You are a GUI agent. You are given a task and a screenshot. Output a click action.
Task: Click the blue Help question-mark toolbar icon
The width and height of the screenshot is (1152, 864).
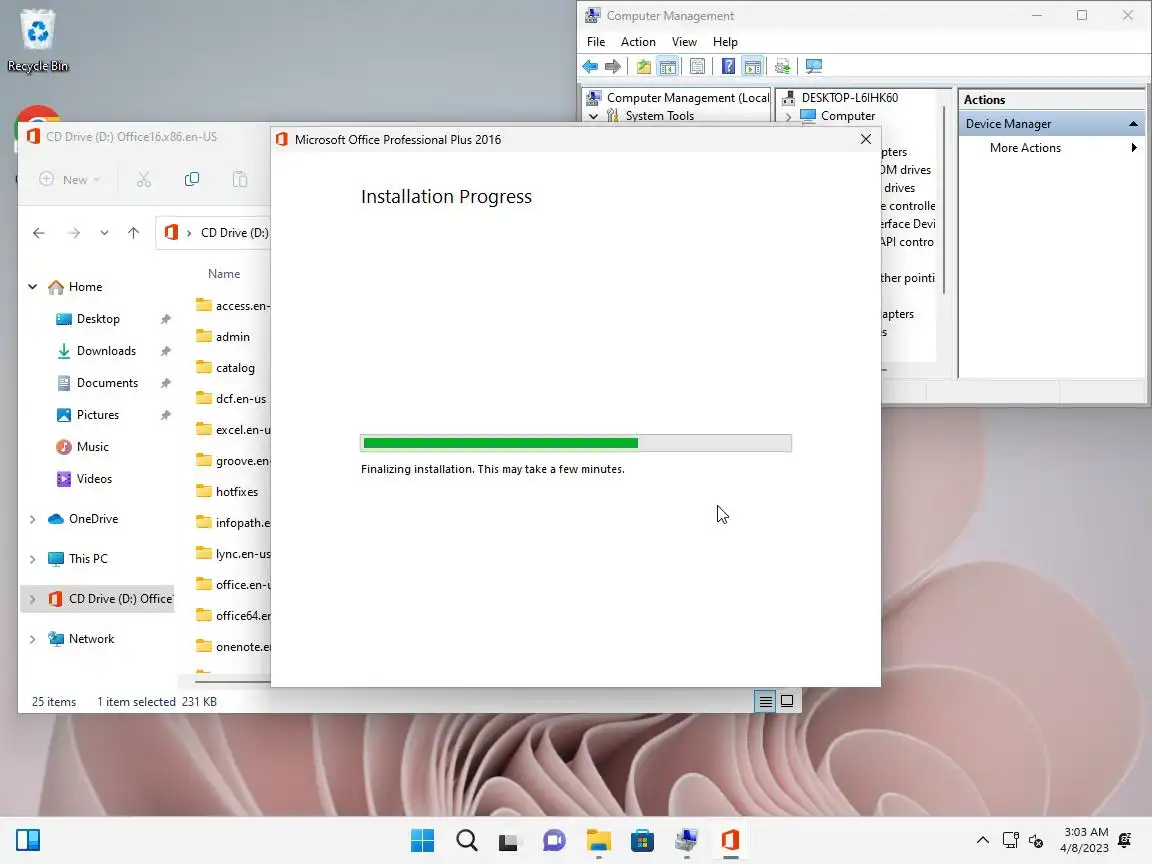coord(728,67)
